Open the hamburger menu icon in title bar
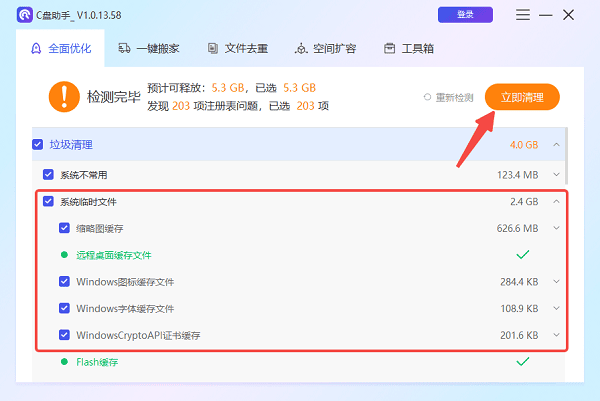This screenshot has height=401, width=600. pyautogui.click(x=523, y=15)
